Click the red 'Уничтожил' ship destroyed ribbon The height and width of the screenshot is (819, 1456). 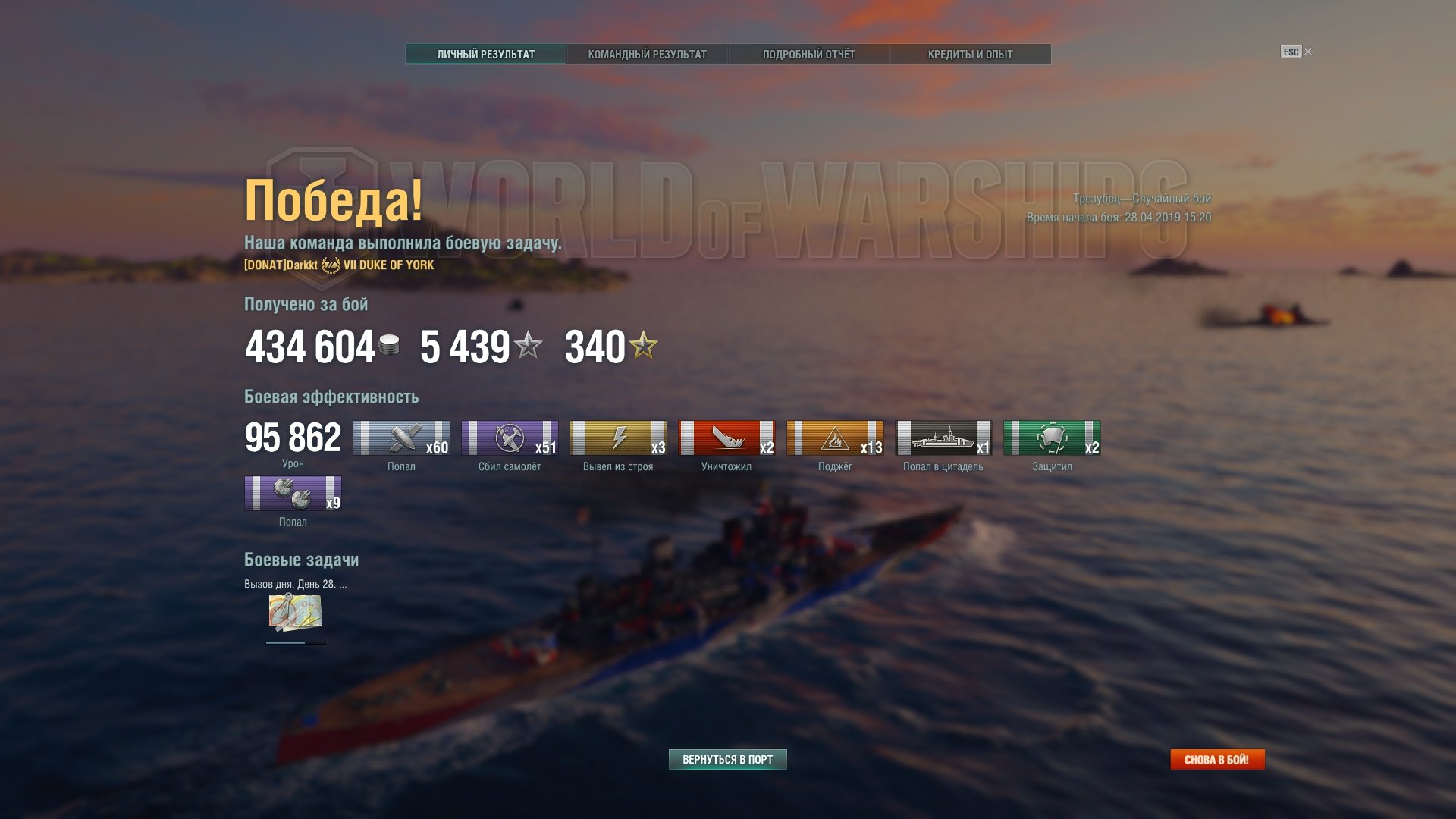726,438
